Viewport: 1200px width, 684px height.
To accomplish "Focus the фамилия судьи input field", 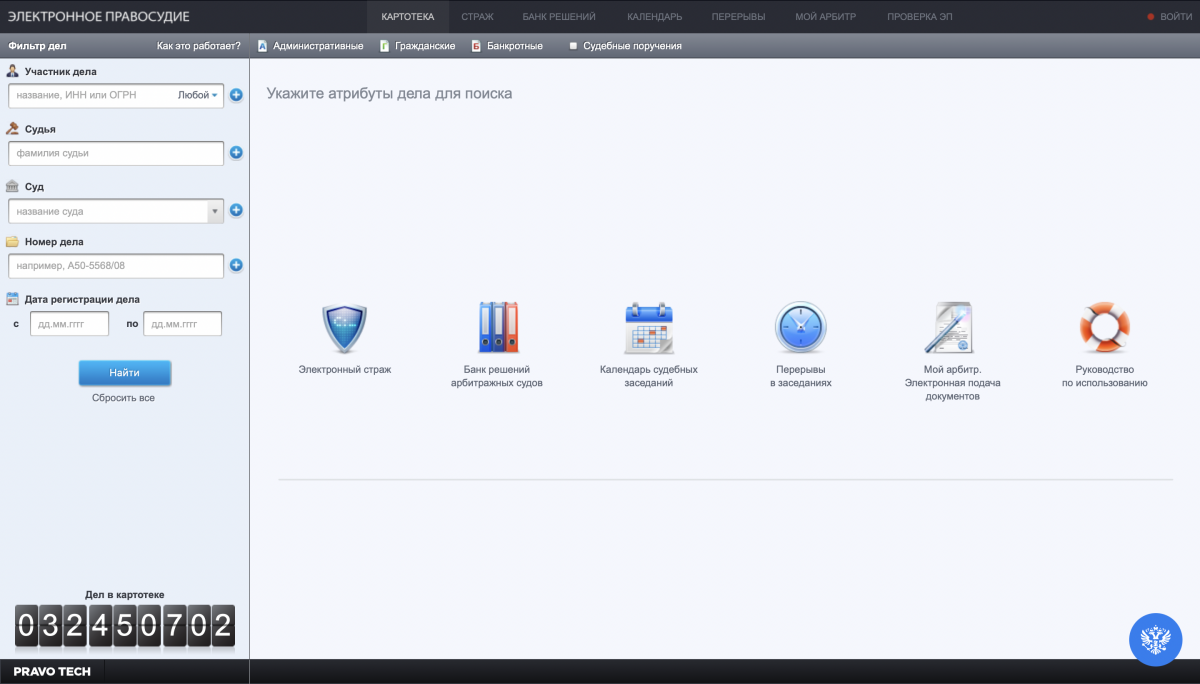I will [116, 153].
